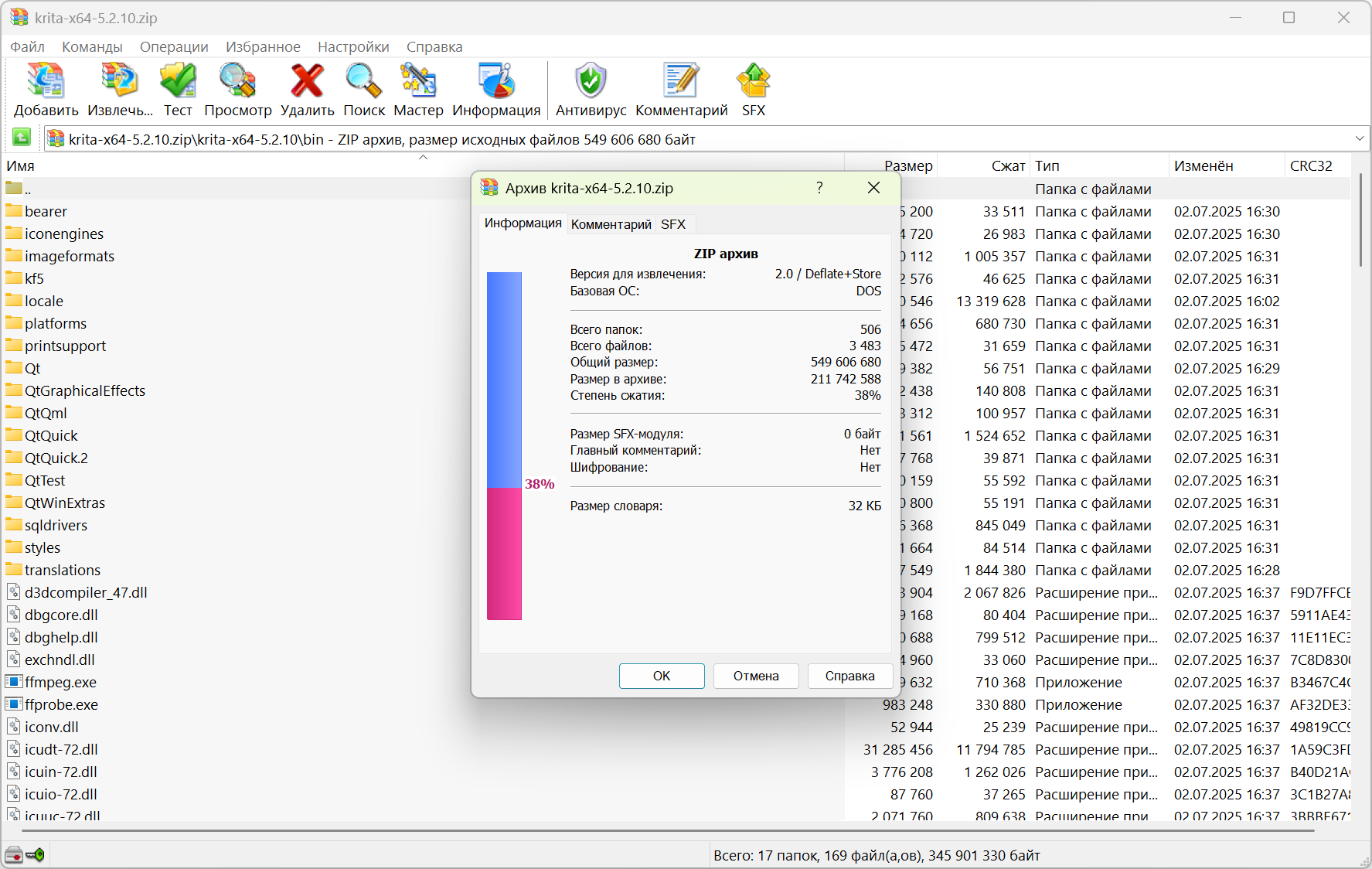Screen dimensions: 1372x869
Task: Close the Архив krita dialog
Action: click(873, 188)
